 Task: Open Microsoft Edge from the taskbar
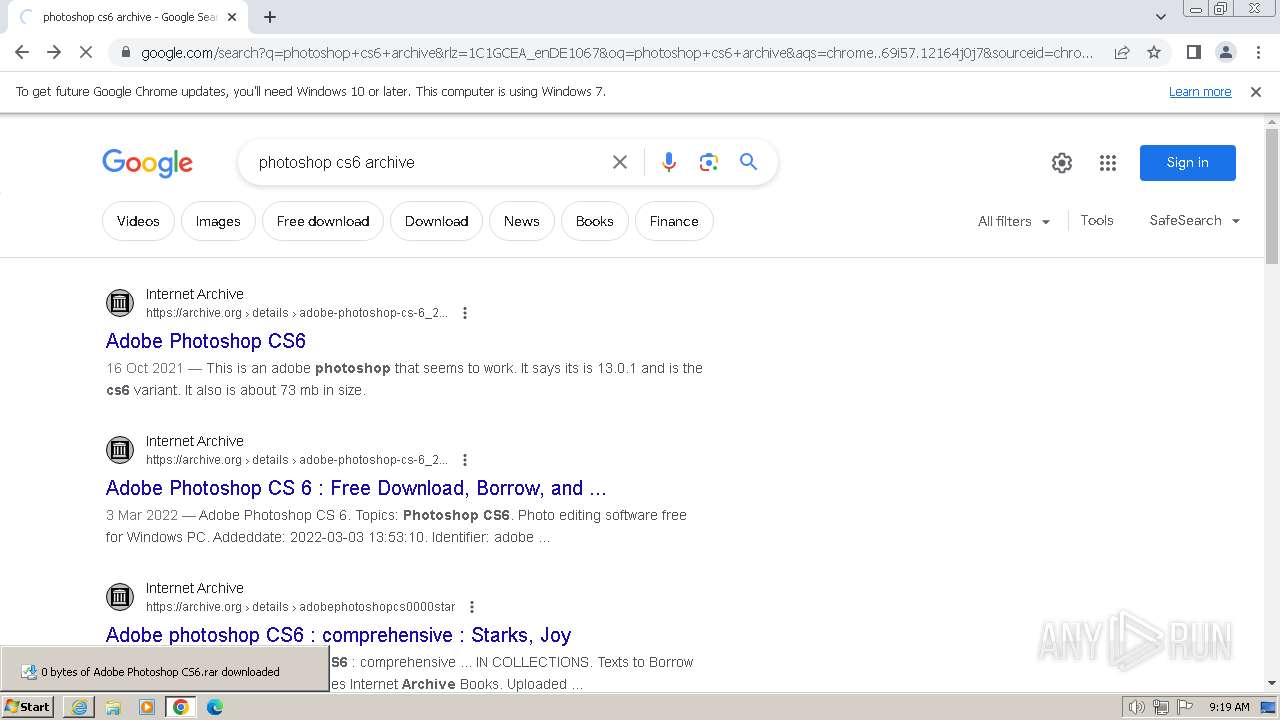215,707
